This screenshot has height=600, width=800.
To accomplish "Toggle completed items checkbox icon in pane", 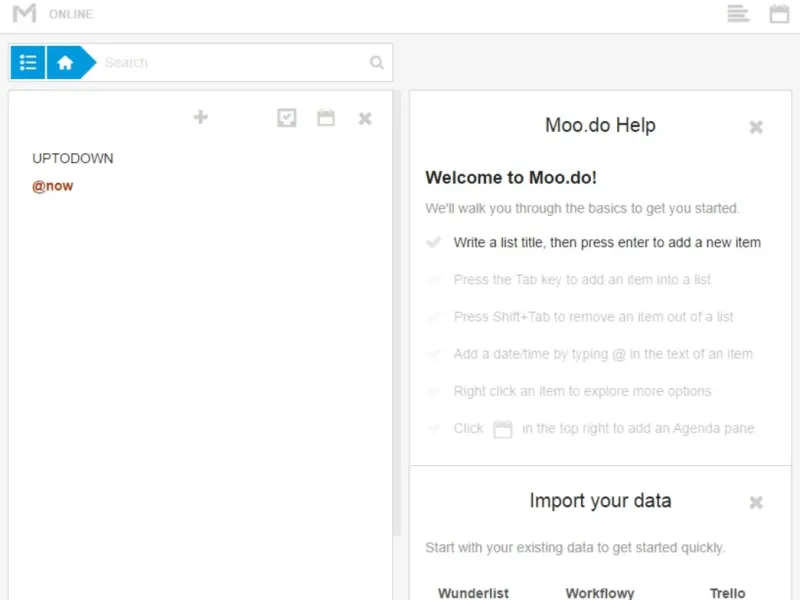I will [x=287, y=118].
